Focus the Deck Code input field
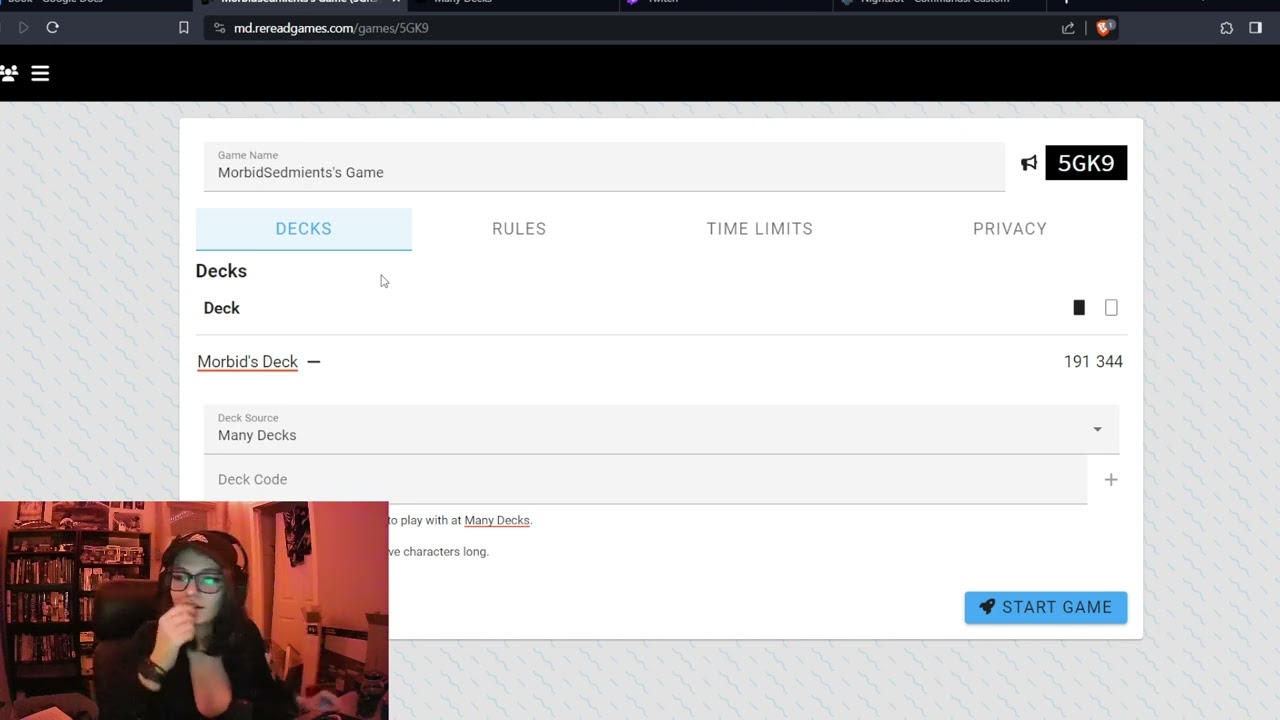Image resolution: width=1280 pixels, height=720 pixels. click(645, 480)
